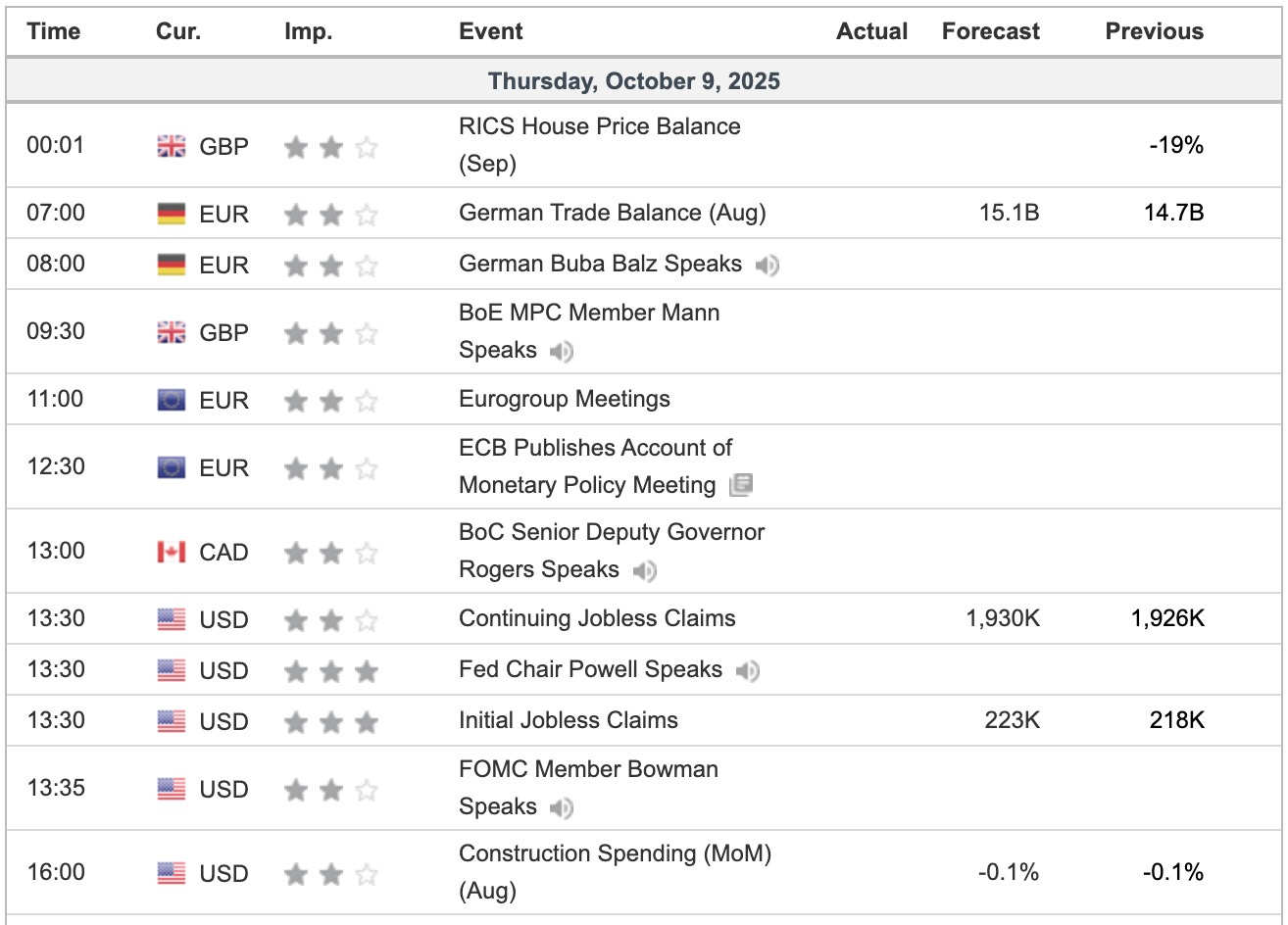The height and width of the screenshot is (925, 1288).
Task: Click the UK flag on RICS House Price row
Action: 172,146
